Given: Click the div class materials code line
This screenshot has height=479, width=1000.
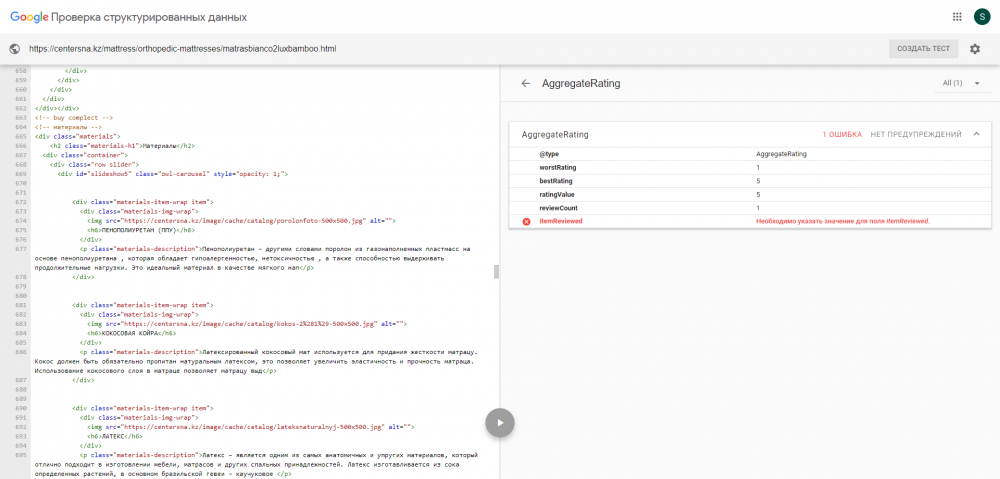Looking at the screenshot, I should coord(78,136).
